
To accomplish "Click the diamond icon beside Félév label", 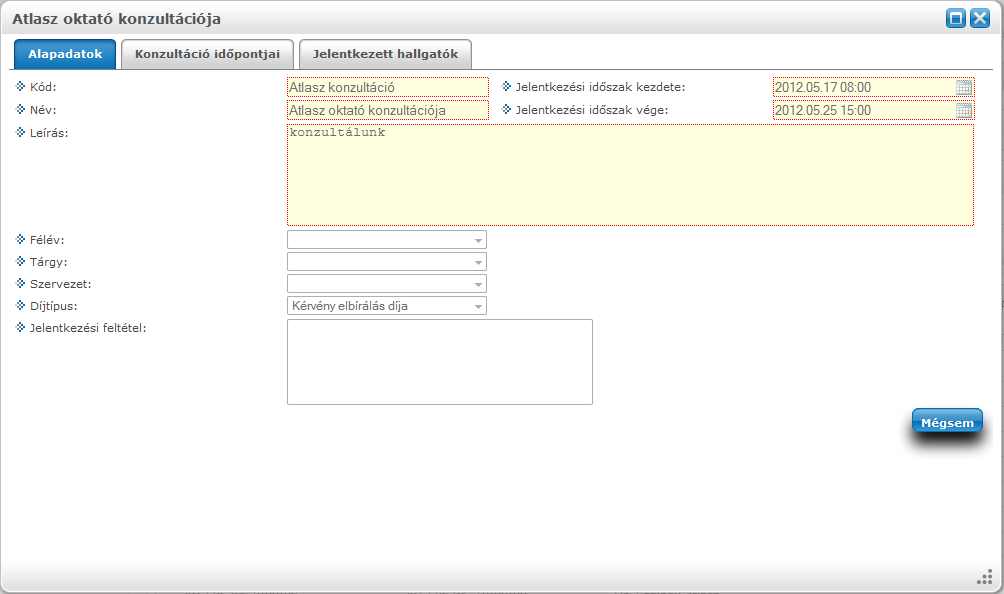I will pos(20,239).
